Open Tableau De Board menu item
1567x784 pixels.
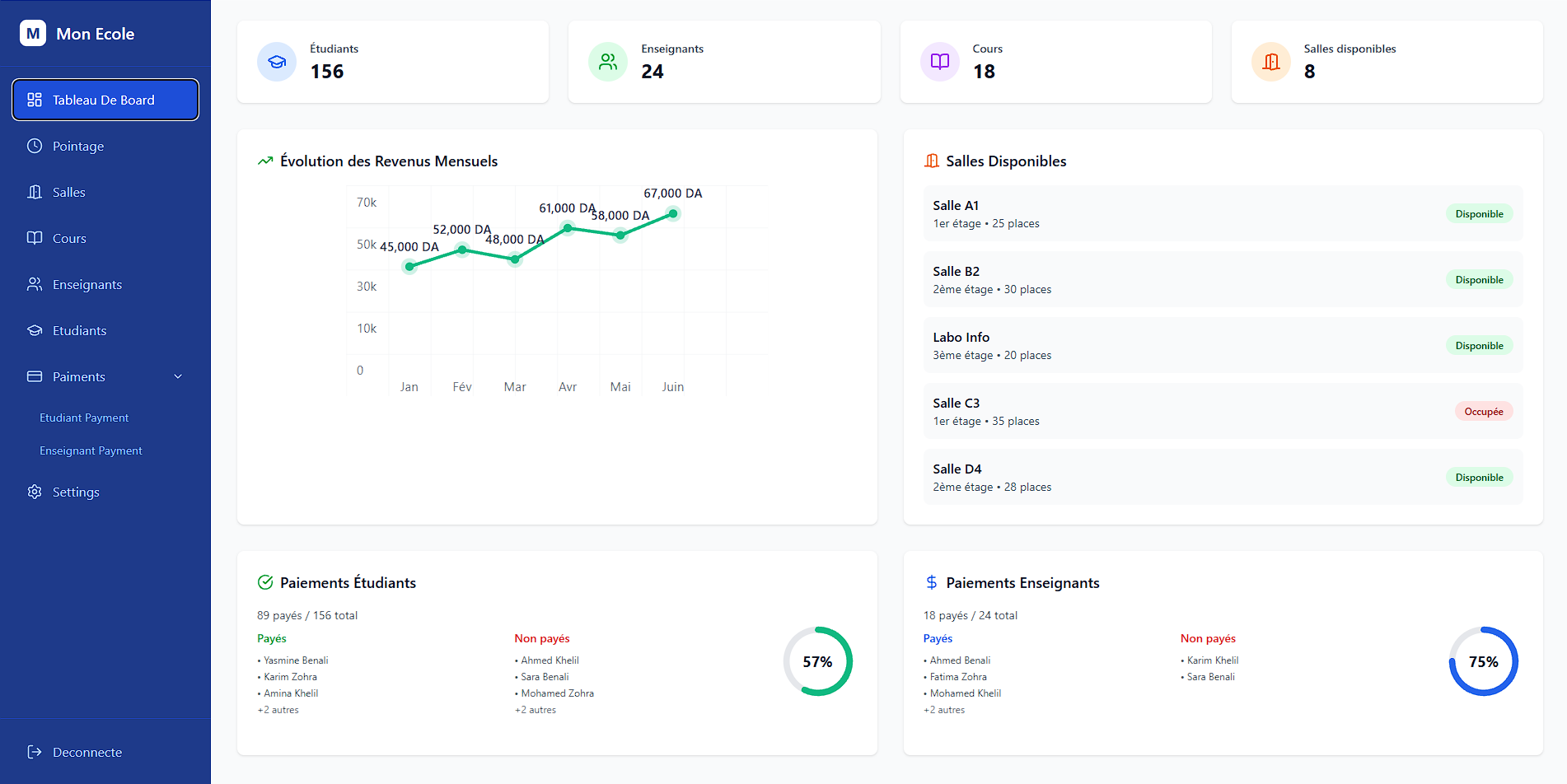(105, 100)
